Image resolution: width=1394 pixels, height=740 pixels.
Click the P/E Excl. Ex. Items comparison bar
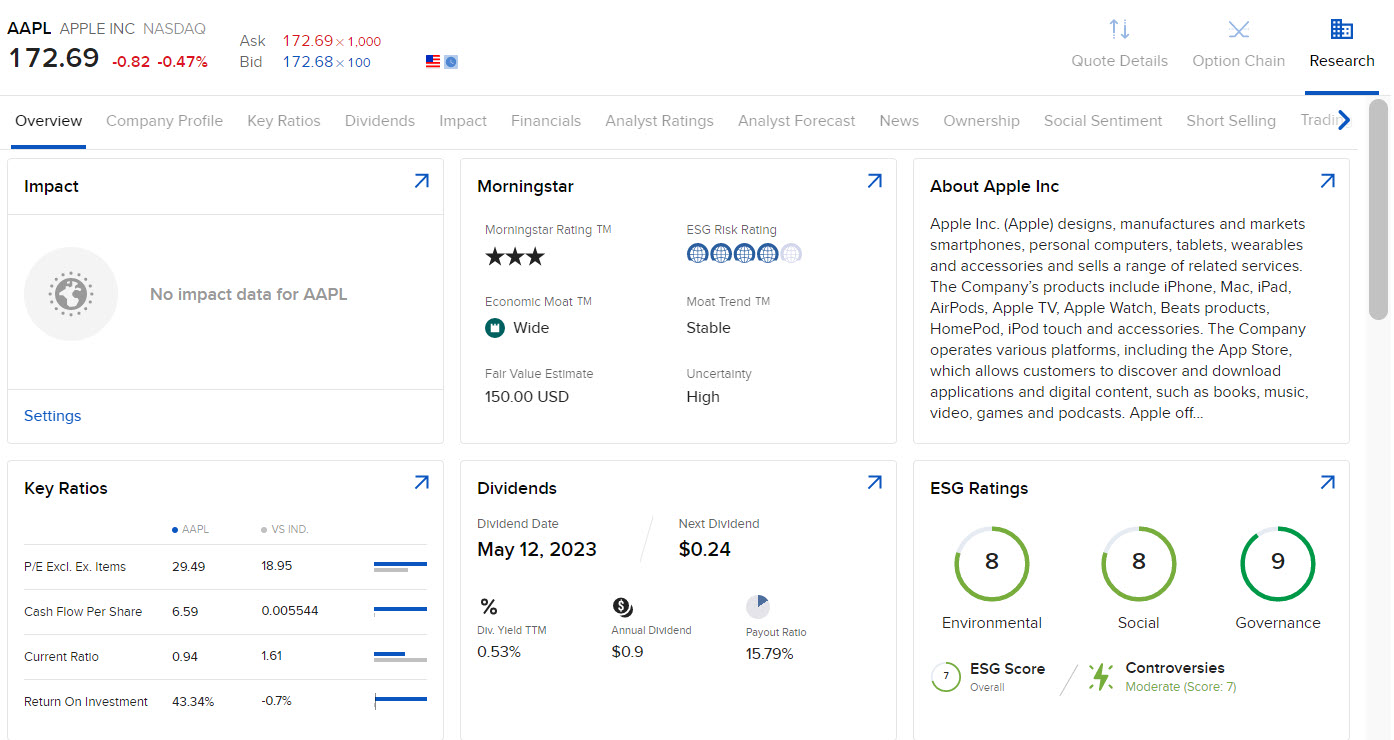[x=400, y=567]
